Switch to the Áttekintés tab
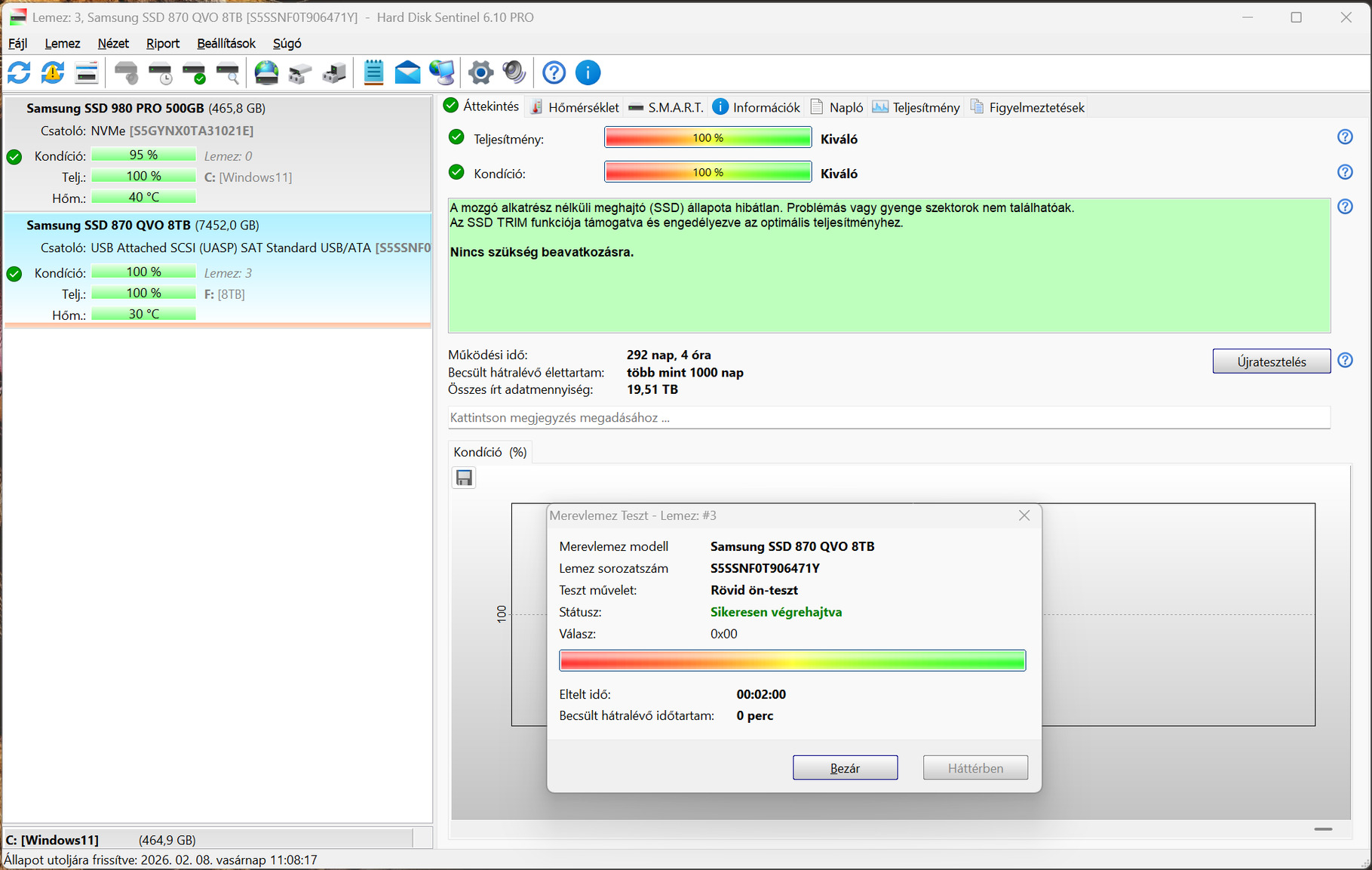This screenshot has width=1372, height=870. tap(481, 106)
